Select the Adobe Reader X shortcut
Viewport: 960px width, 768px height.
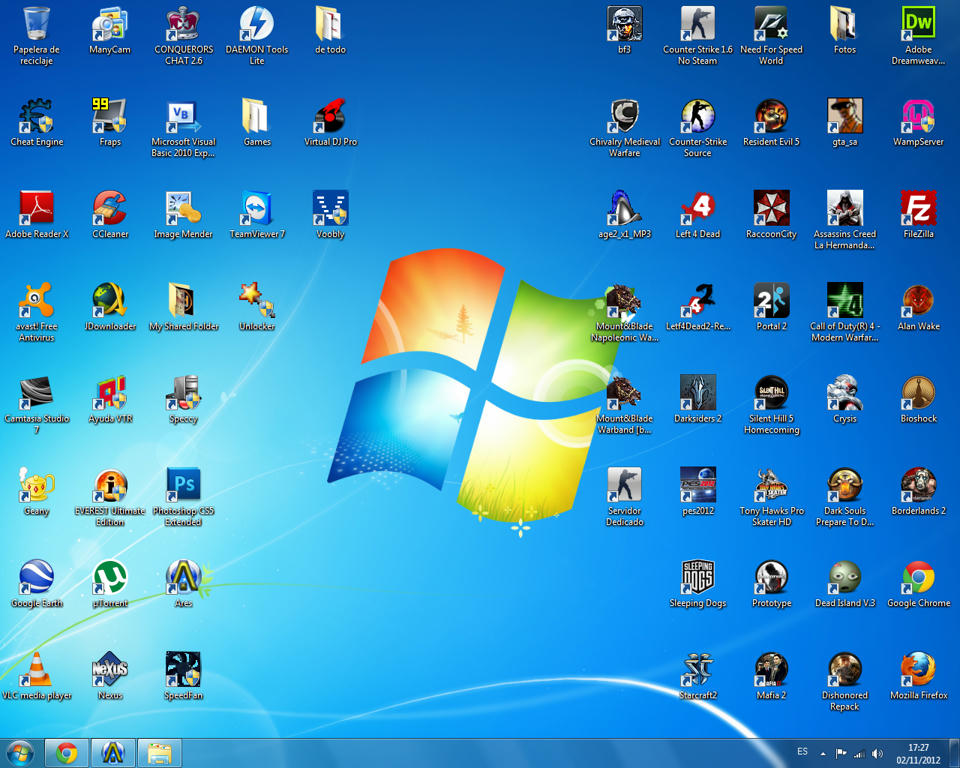click(x=36, y=208)
